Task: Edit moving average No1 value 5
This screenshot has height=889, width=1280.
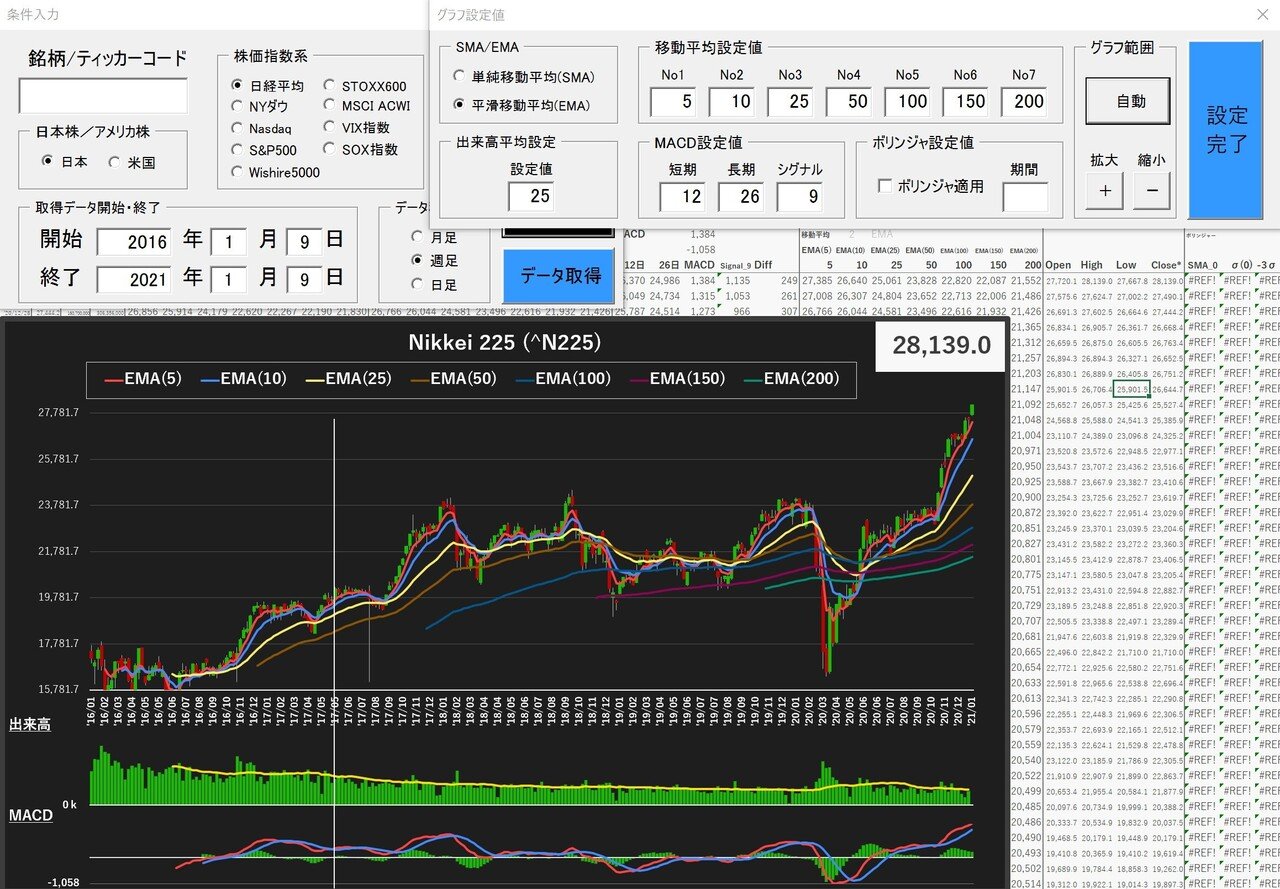Action: pyautogui.click(x=672, y=101)
